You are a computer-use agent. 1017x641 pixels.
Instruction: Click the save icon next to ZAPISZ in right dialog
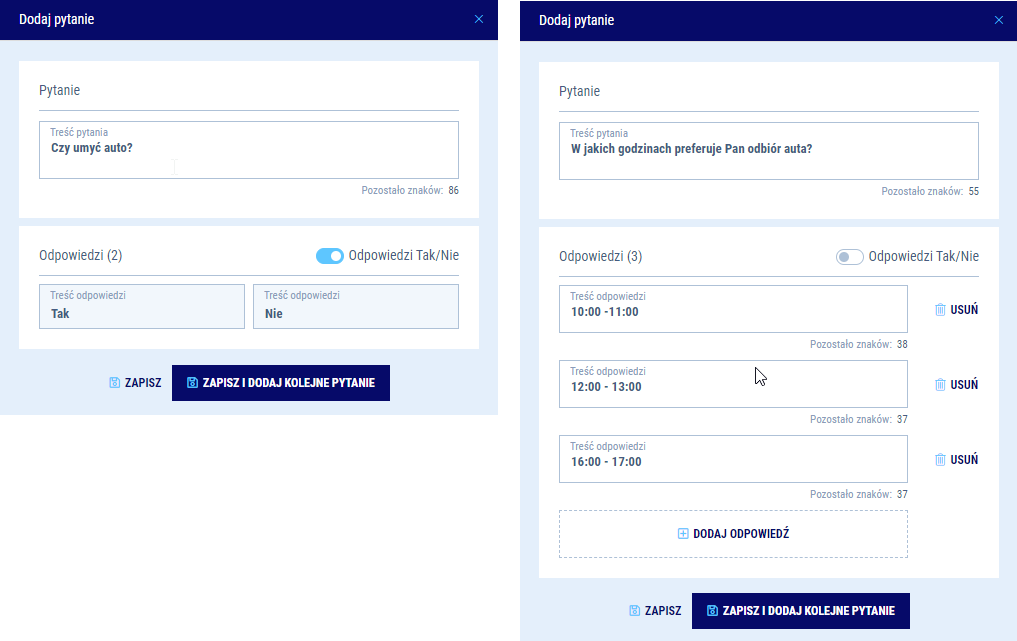[635, 610]
